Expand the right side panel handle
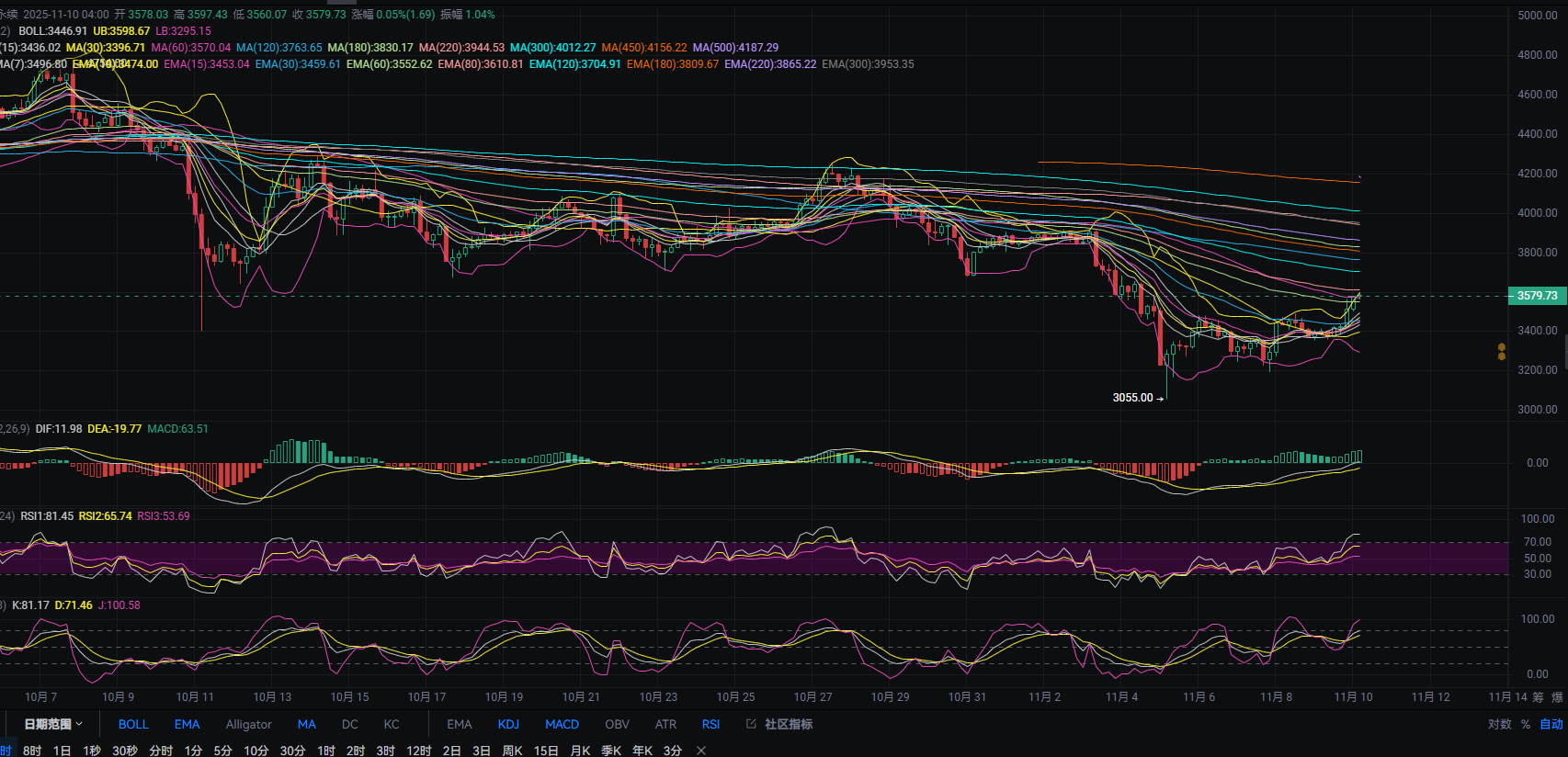The image size is (1568, 757). 1564,350
